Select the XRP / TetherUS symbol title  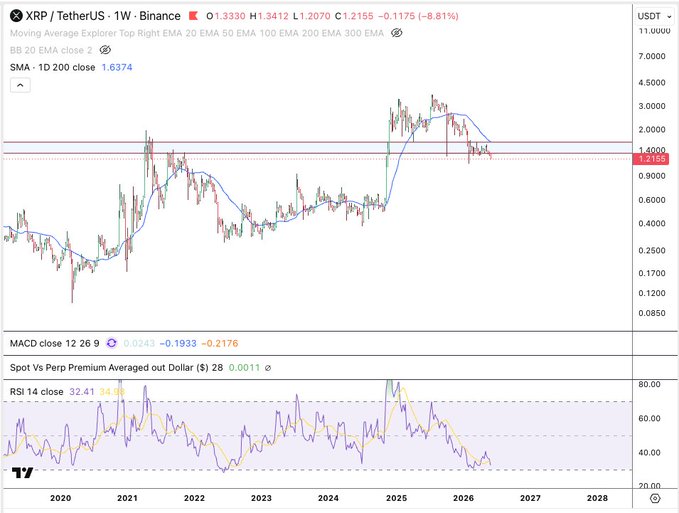(65, 16)
